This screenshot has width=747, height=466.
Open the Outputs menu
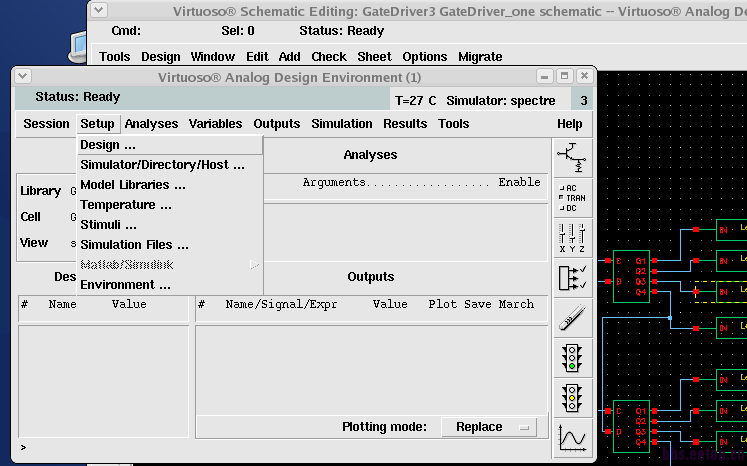point(277,124)
